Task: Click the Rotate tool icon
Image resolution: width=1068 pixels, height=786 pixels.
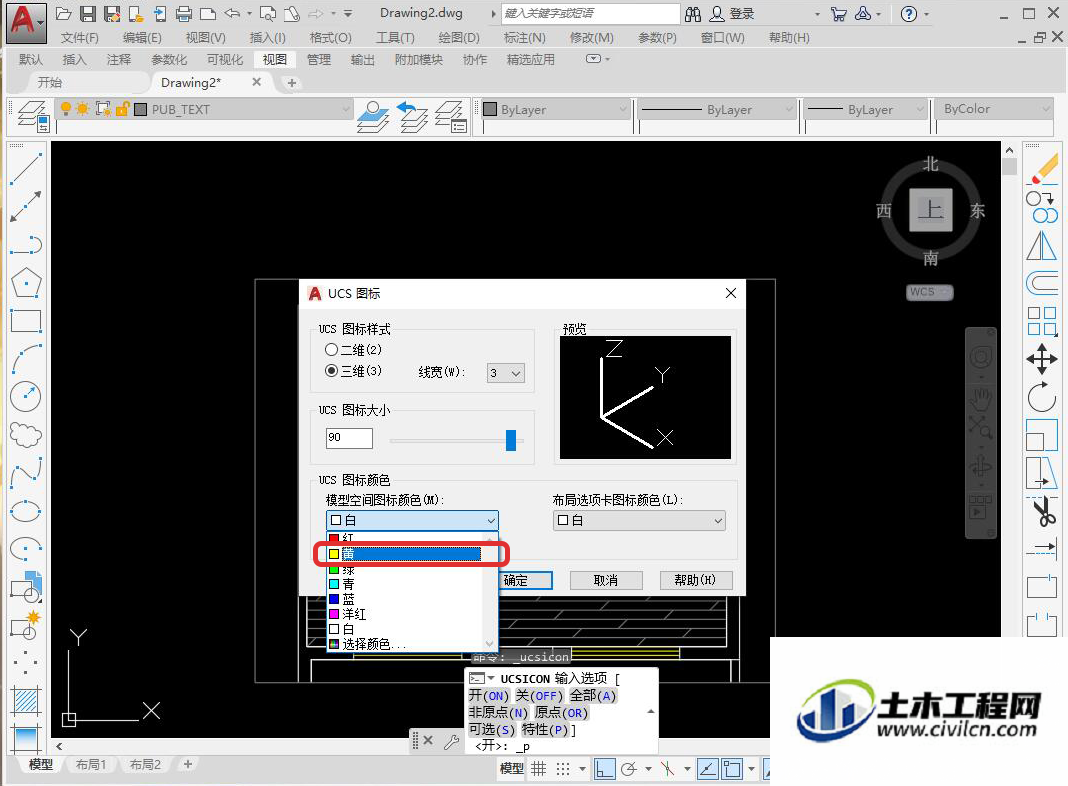Action: 1042,396
